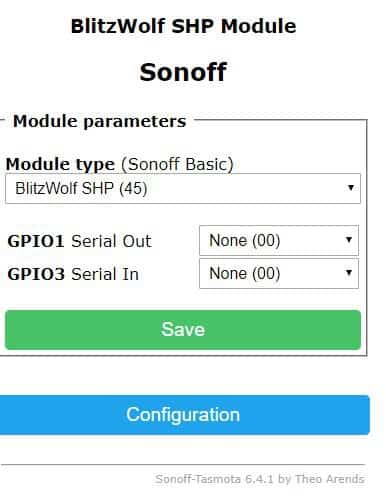The image size is (386, 502).
Task: Click the large Sonoff title
Action: (183, 72)
